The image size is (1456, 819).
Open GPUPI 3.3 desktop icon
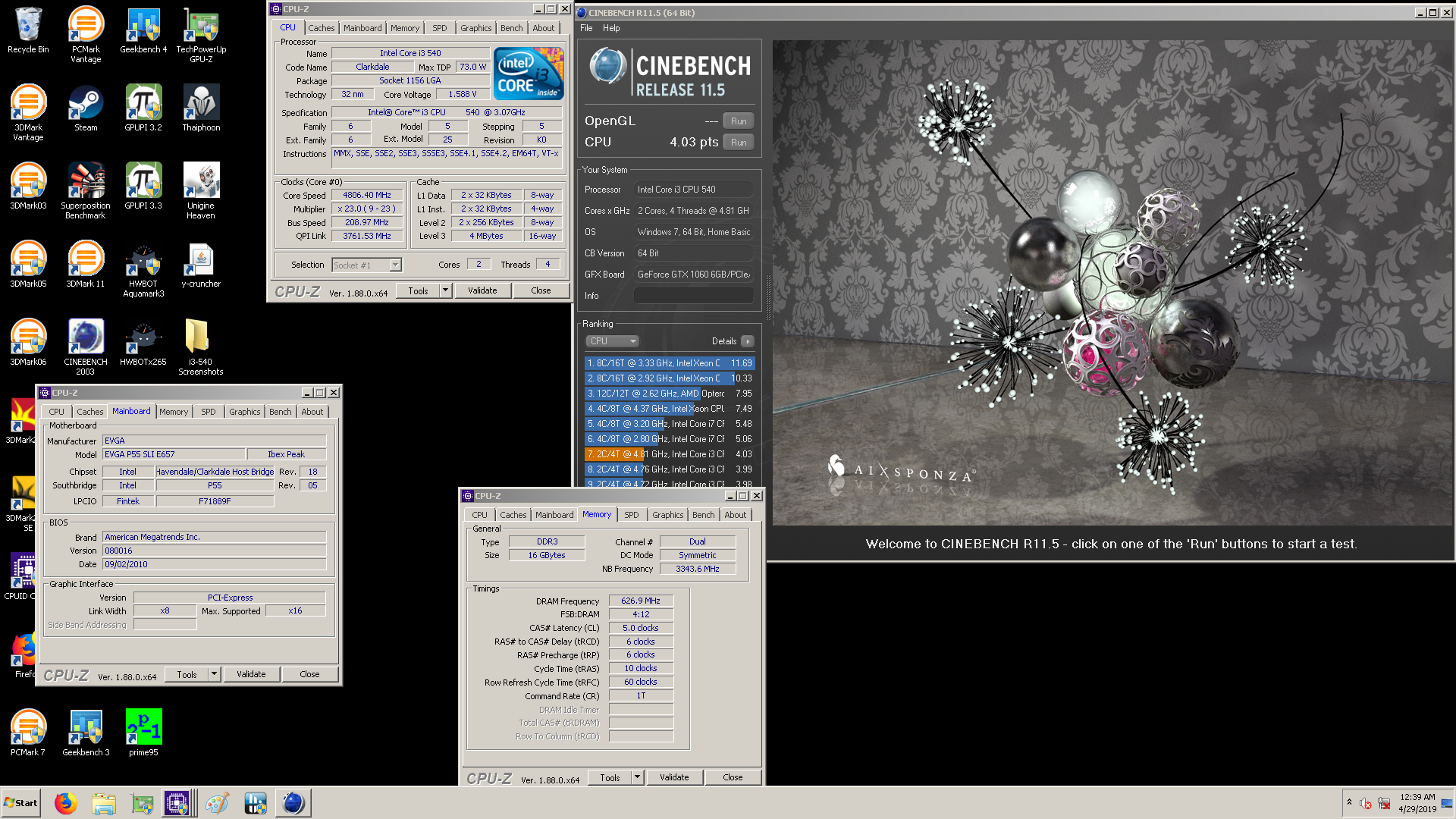pos(143,187)
